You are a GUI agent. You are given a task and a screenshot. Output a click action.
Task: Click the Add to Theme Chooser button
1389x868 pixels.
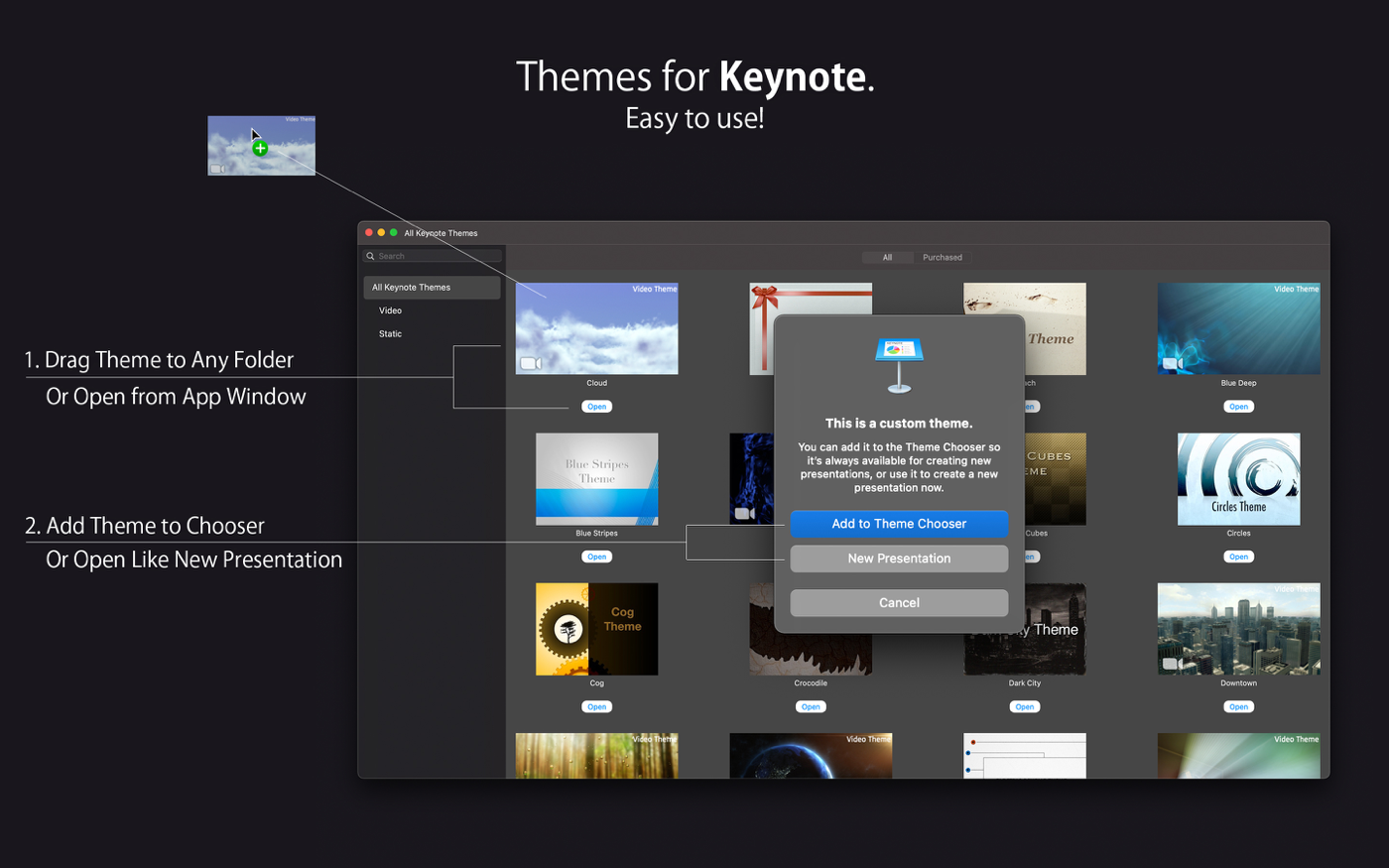(899, 524)
